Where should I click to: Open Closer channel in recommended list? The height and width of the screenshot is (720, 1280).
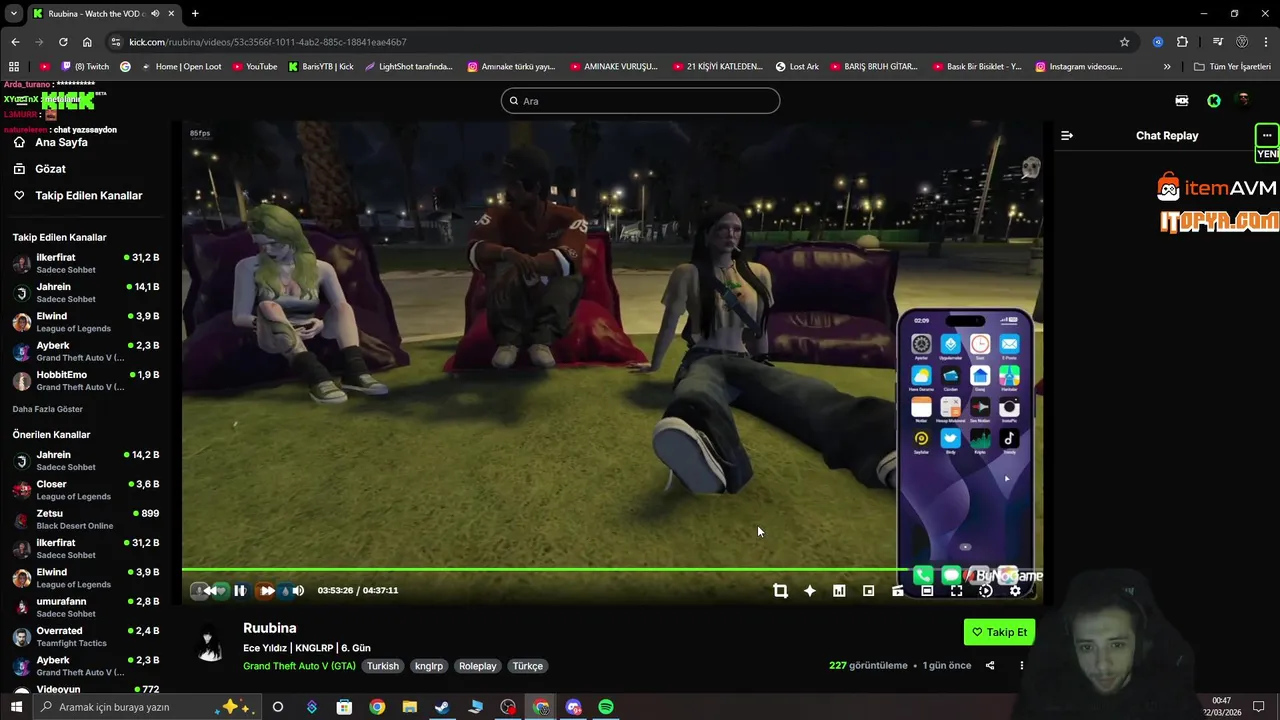click(x=86, y=489)
